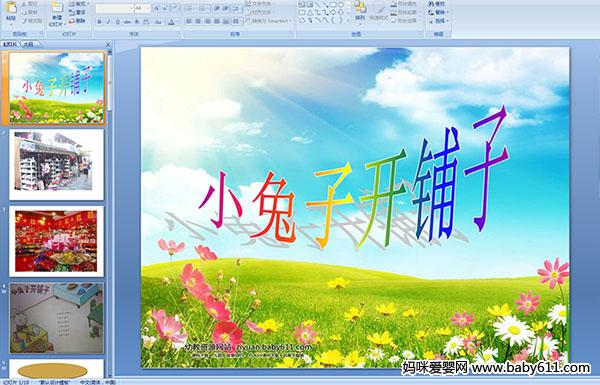This screenshot has height=385, width=600.
Task: Select slide 3 thumbnail of red store
Action: (57, 241)
